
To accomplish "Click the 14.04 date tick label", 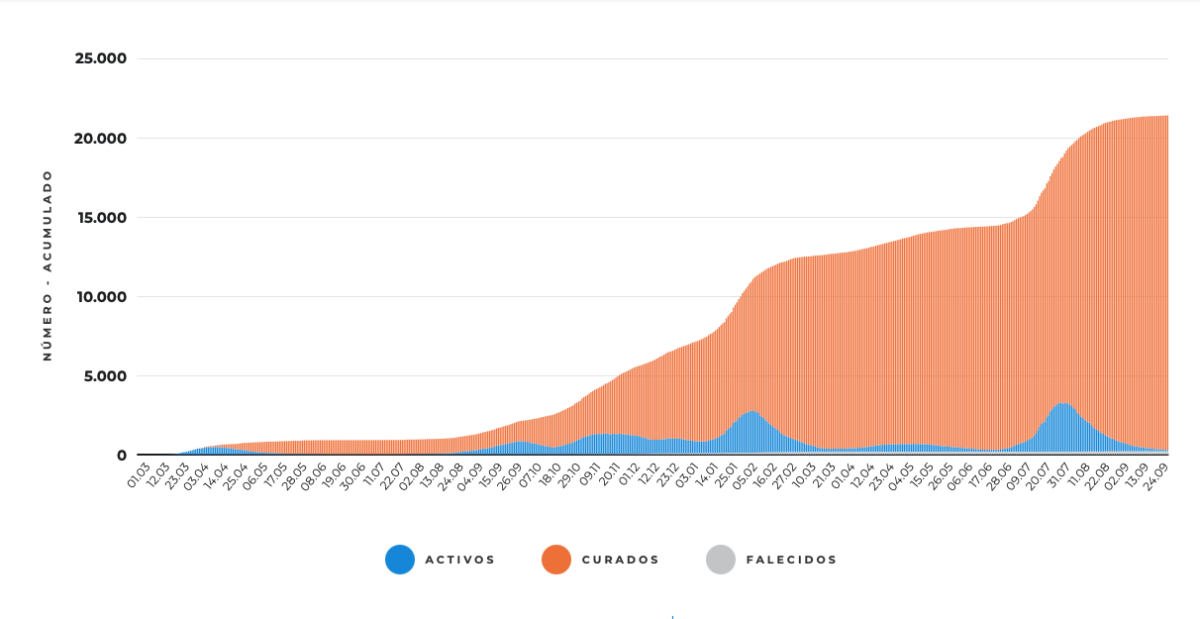I will click(x=217, y=474).
